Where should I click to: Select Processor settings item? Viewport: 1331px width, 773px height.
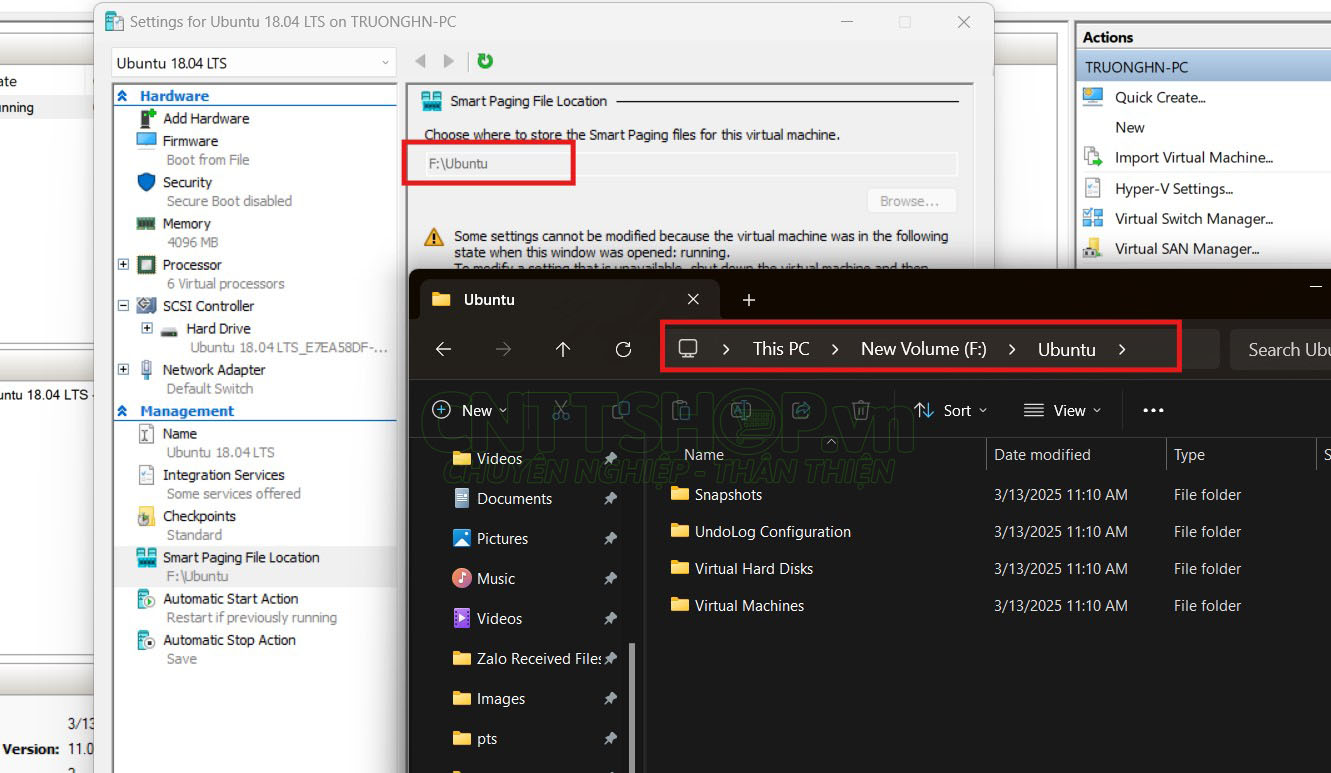pyautogui.click(x=192, y=264)
